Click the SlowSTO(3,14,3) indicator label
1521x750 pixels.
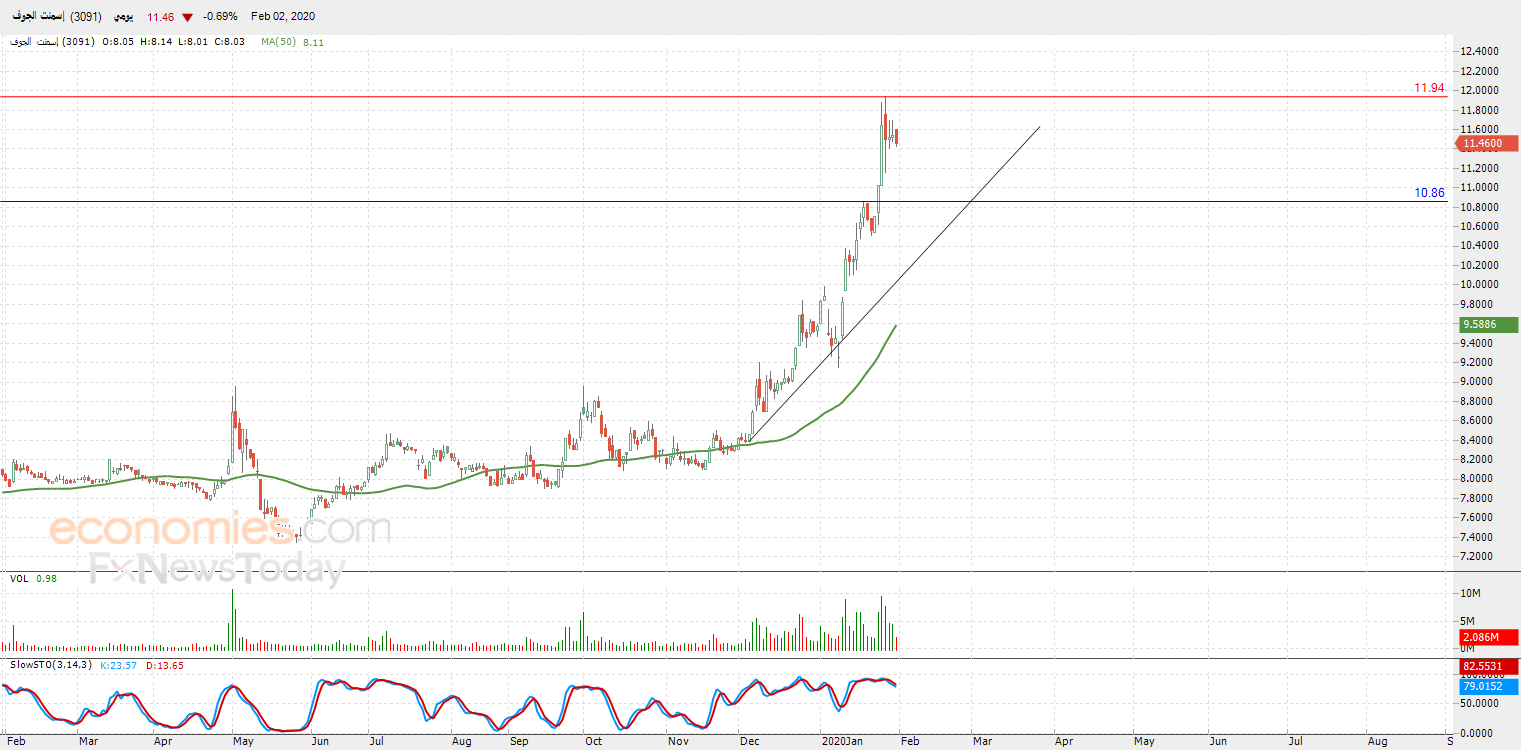pos(51,665)
